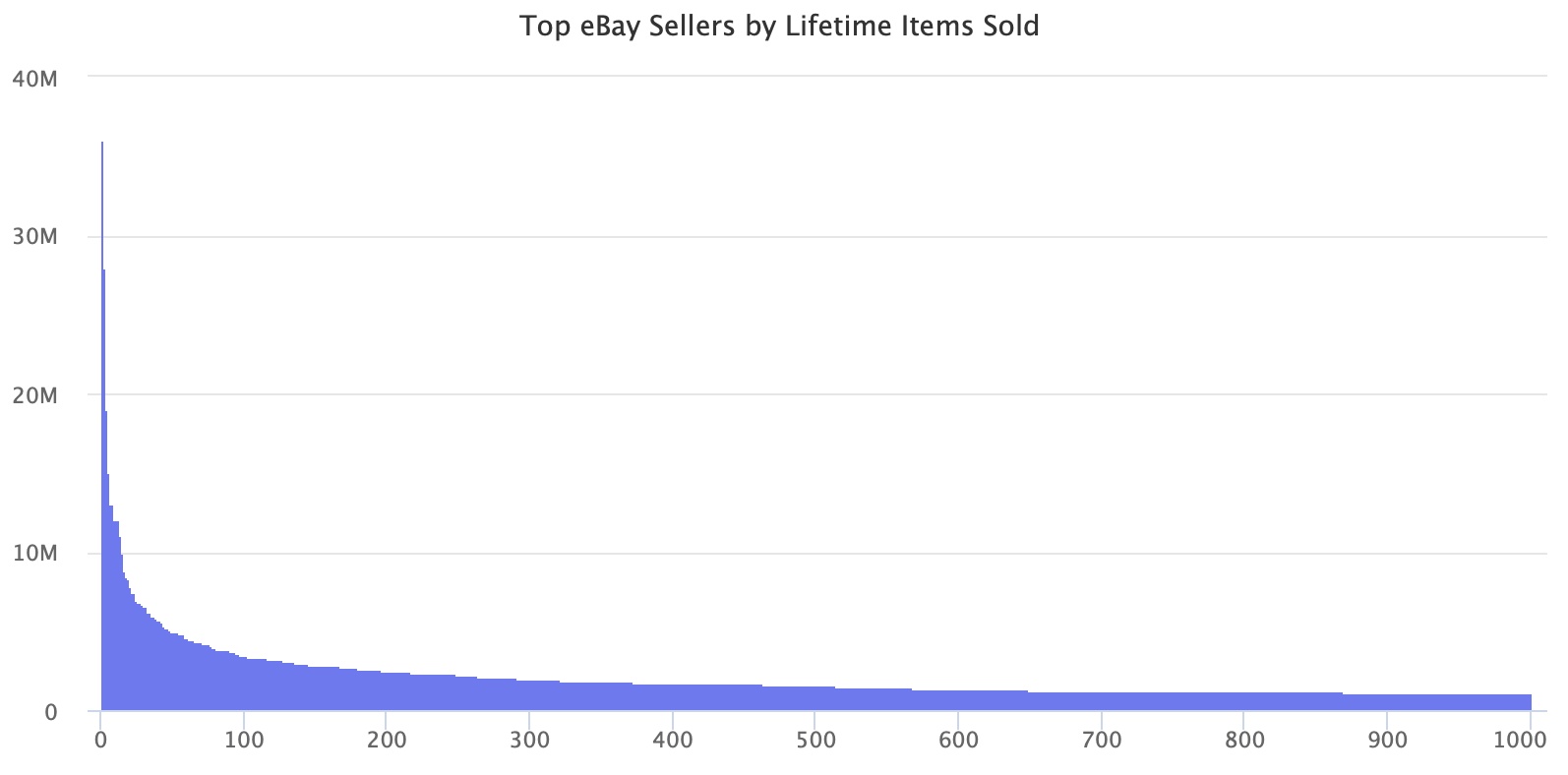Click the tallest bar near 36M
This screenshot has width=1568, height=775.
pyautogui.click(x=102, y=393)
